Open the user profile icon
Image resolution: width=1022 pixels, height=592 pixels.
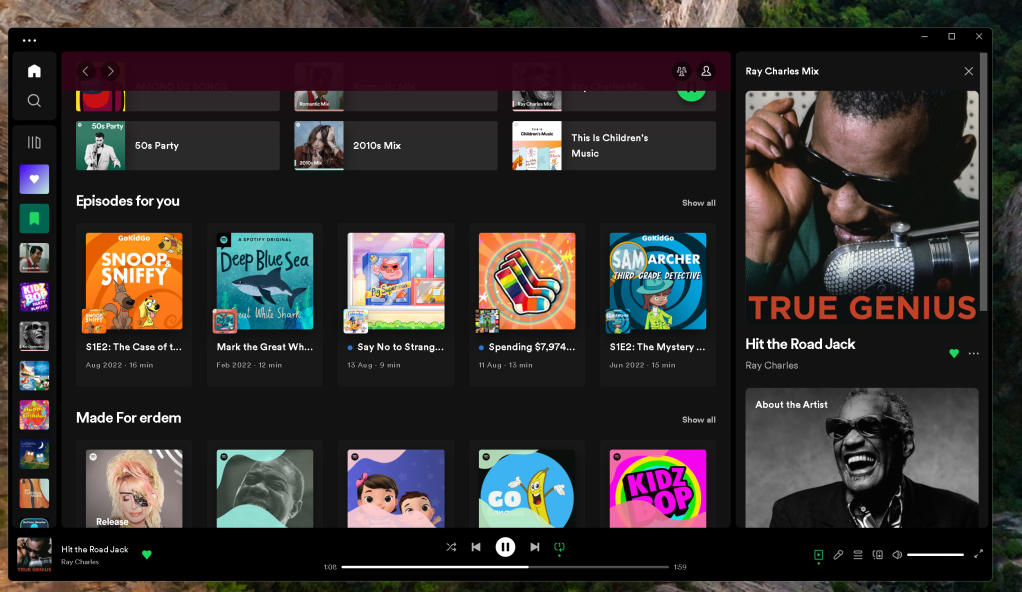pos(706,71)
